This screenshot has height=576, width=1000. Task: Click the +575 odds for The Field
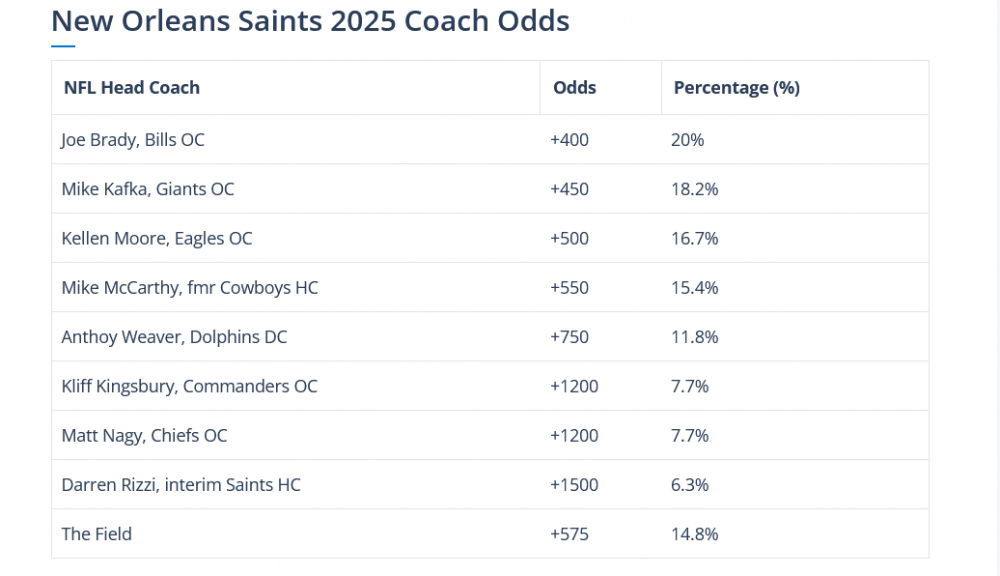click(x=569, y=534)
